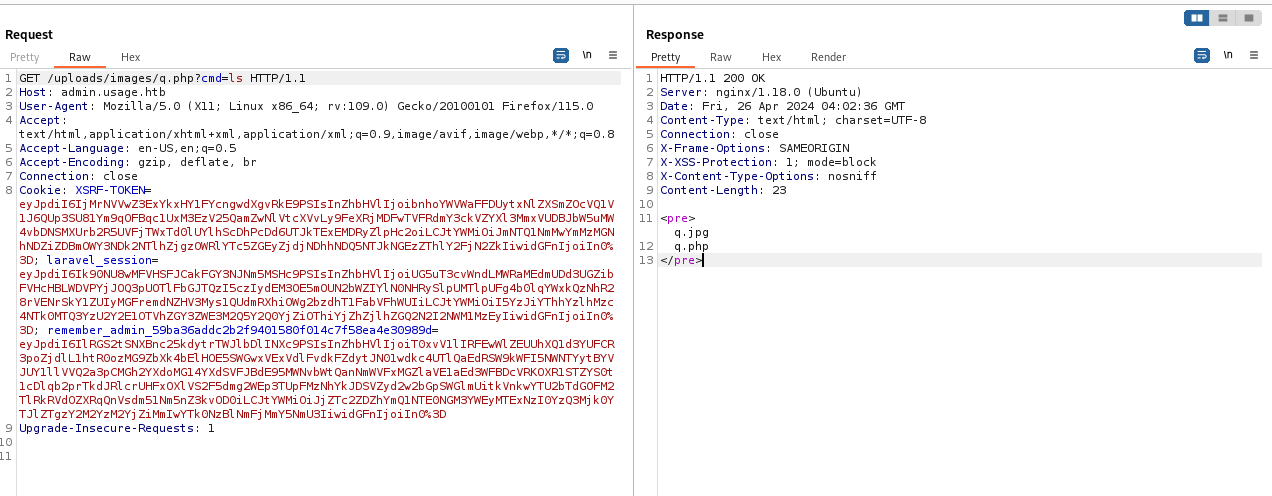This screenshot has width=1272, height=496.
Task: Click the 'Accept-Language: en-US,en;q=0.5' line
Action: (128, 148)
